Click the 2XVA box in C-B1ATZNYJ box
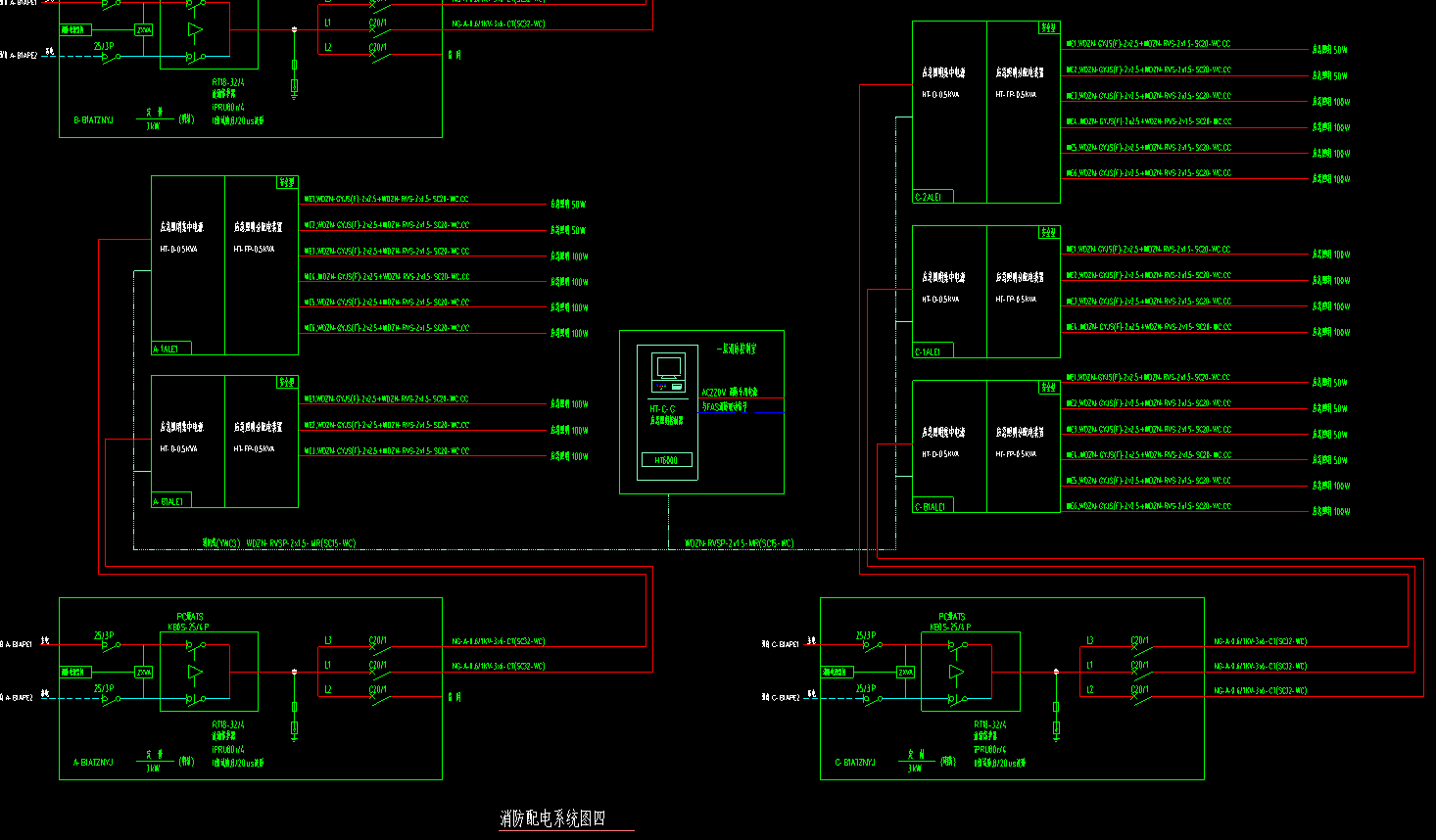This screenshot has height=840, width=1436. pos(905,673)
